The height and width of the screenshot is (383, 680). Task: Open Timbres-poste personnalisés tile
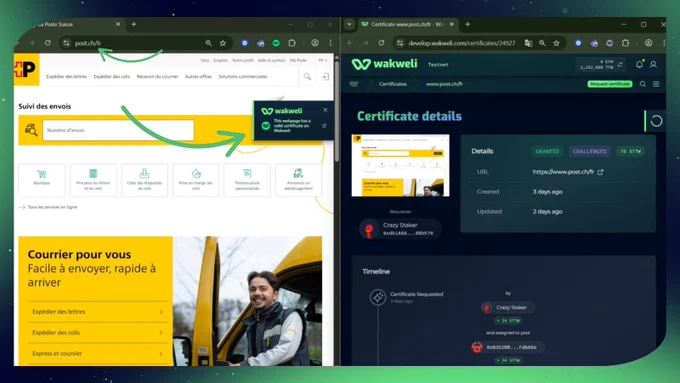(247, 180)
